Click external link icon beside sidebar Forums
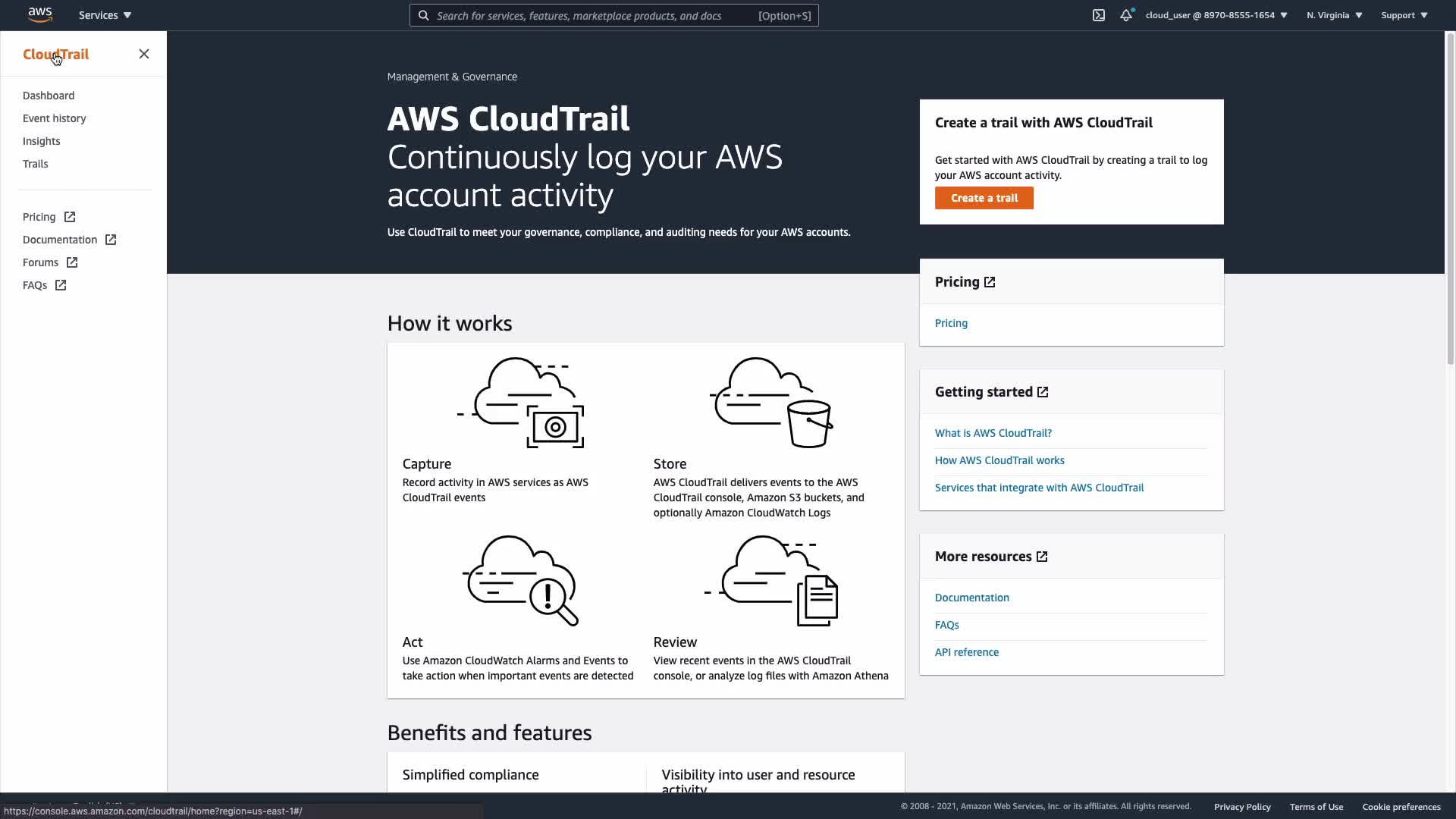 tap(72, 262)
